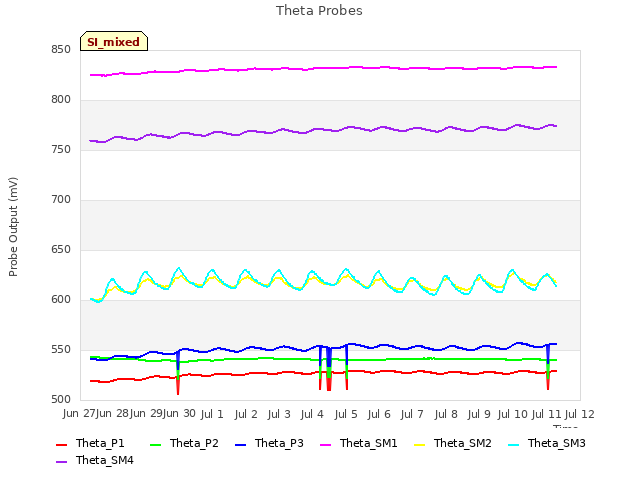Viewport: 640px width, 480px height.
Task: Click the 750 y-axis tick label
Action: coord(61,150)
